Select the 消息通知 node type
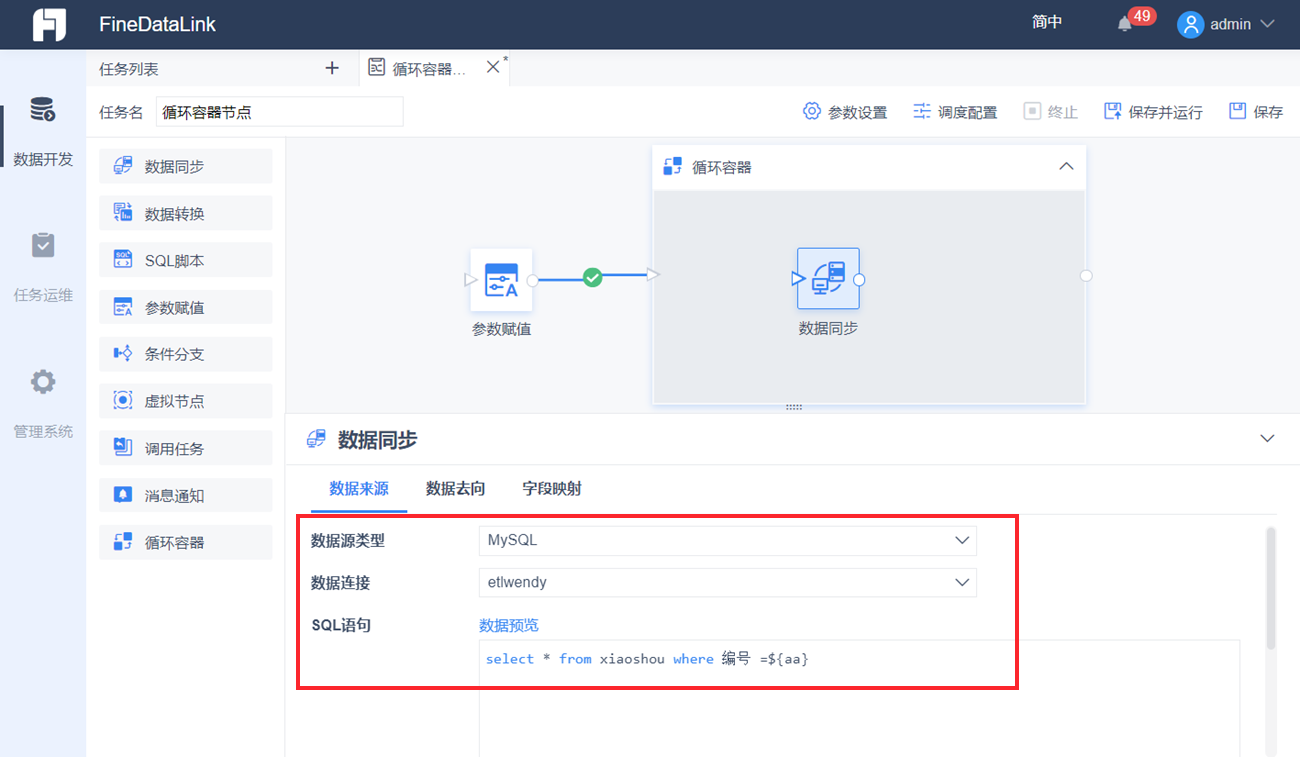 [186, 495]
